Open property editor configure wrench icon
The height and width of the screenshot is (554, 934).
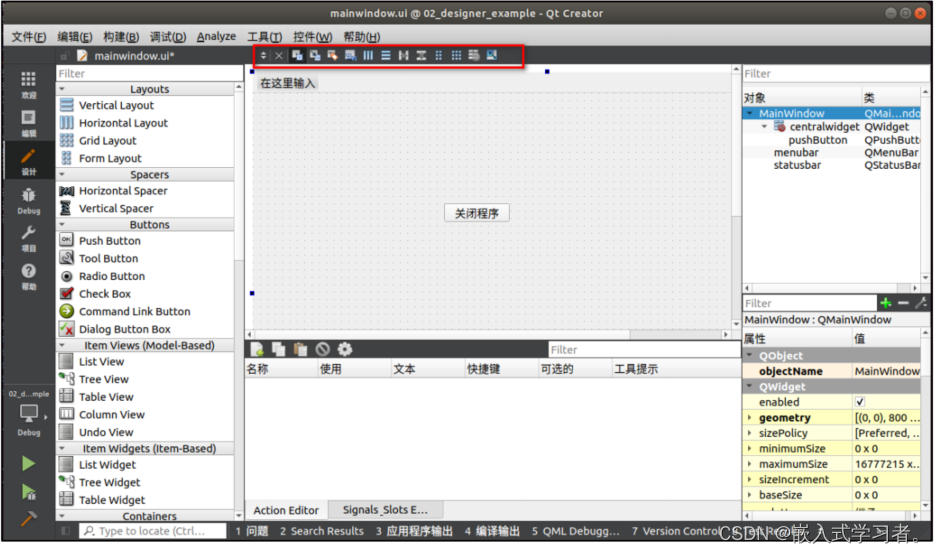click(921, 303)
